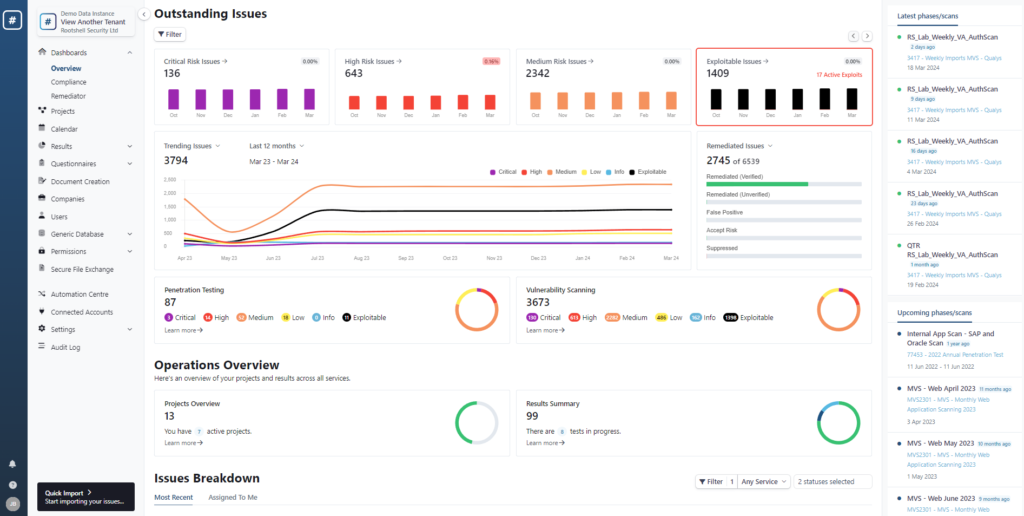Image resolution: width=1024 pixels, height=516 pixels.
Task: Click the help question mark icon
Action: click(x=13, y=484)
